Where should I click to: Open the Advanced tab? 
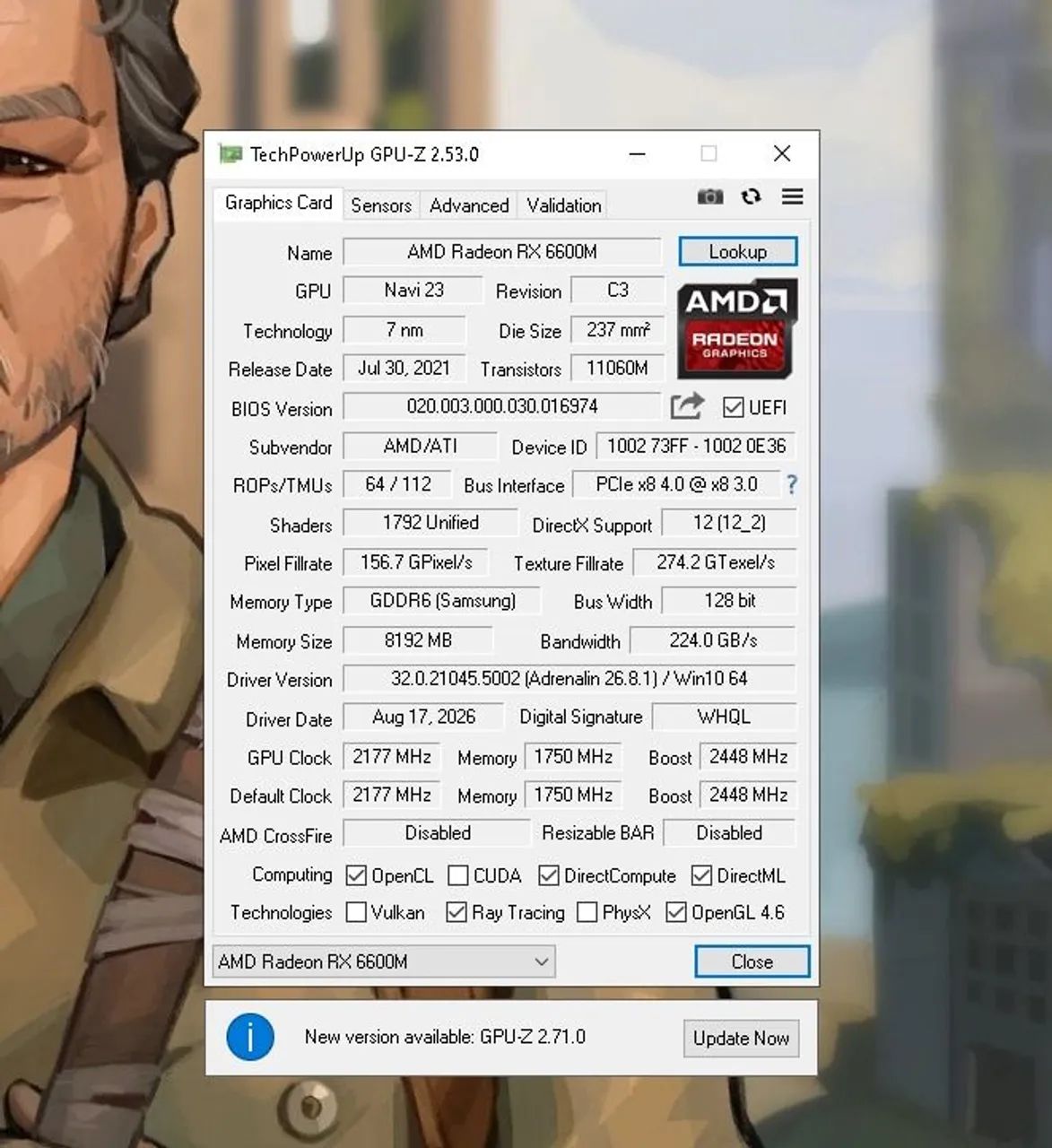pos(469,205)
